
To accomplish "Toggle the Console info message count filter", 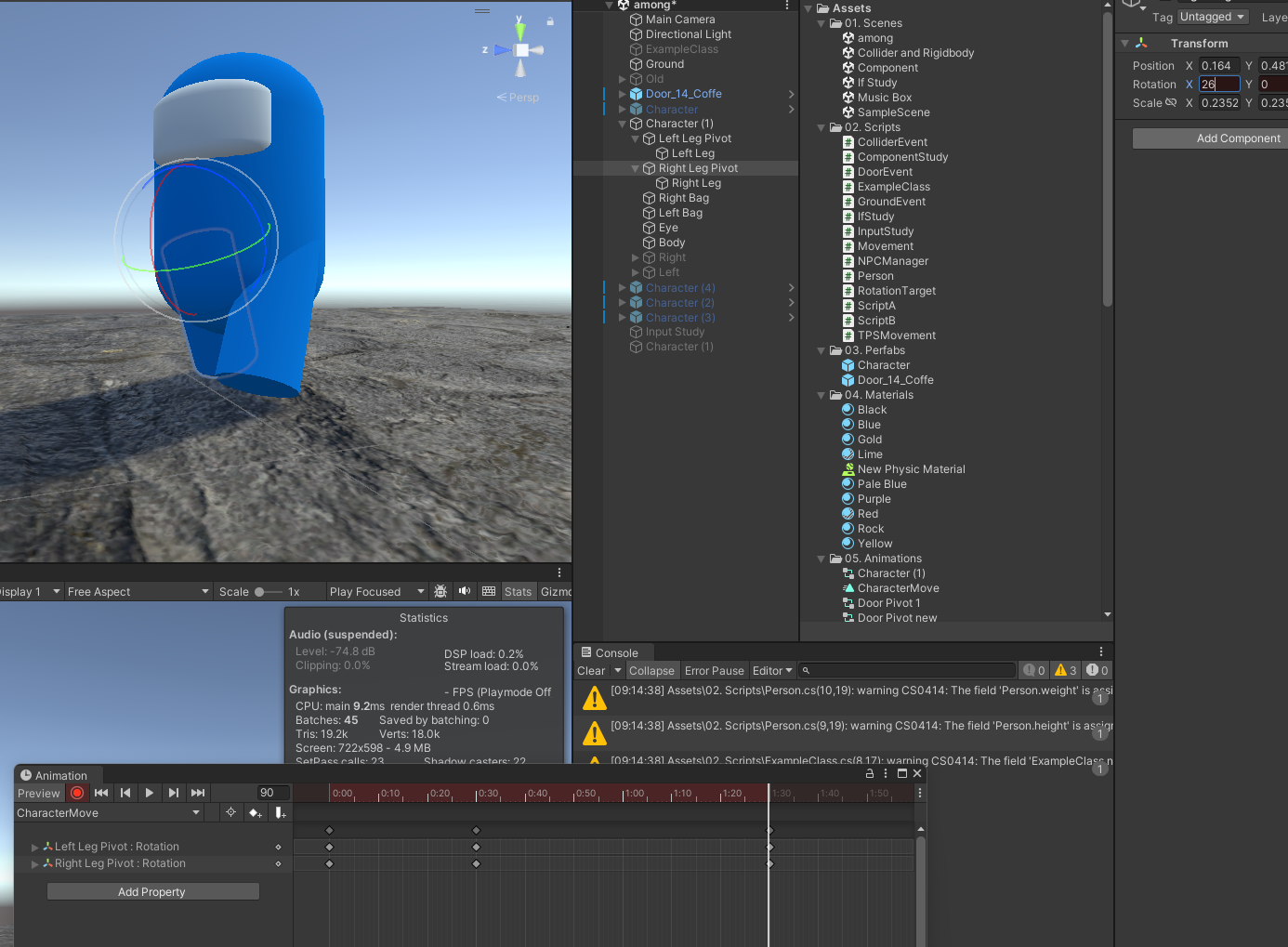I will 1034,670.
